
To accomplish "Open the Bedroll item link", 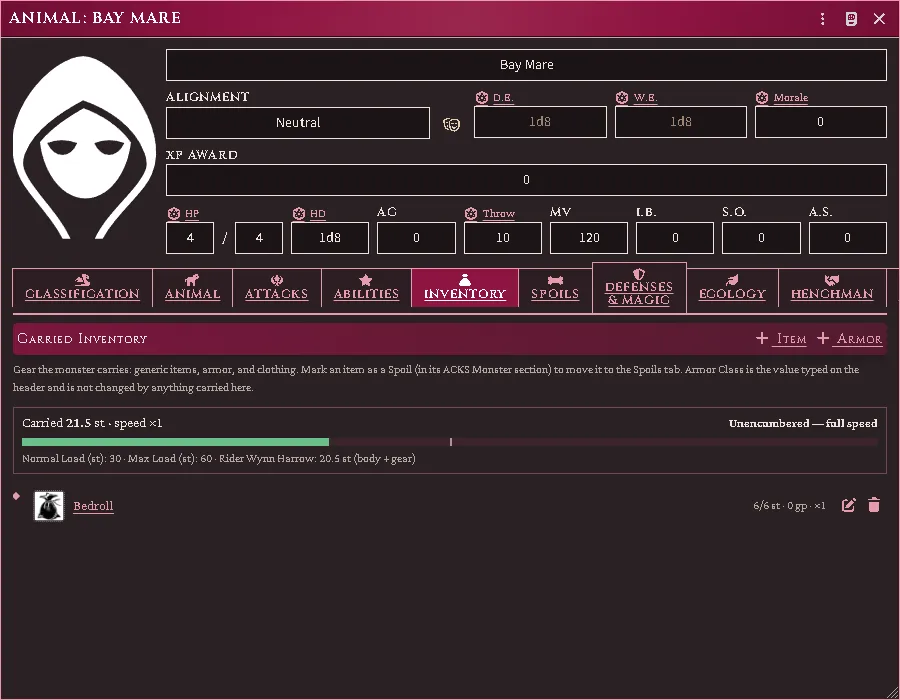I will point(94,506).
